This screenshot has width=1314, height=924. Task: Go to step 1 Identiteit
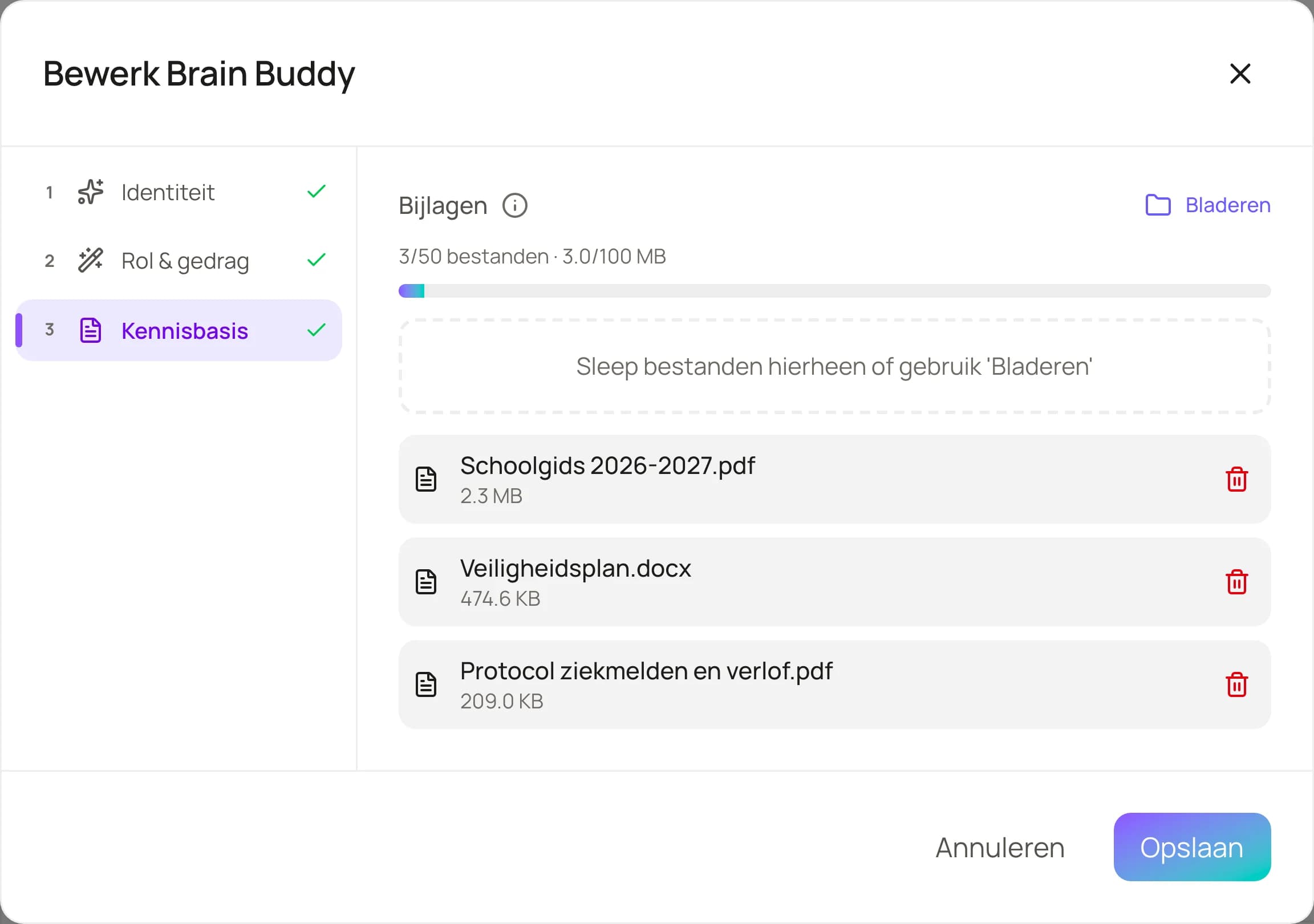pyautogui.click(x=179, y=192)
